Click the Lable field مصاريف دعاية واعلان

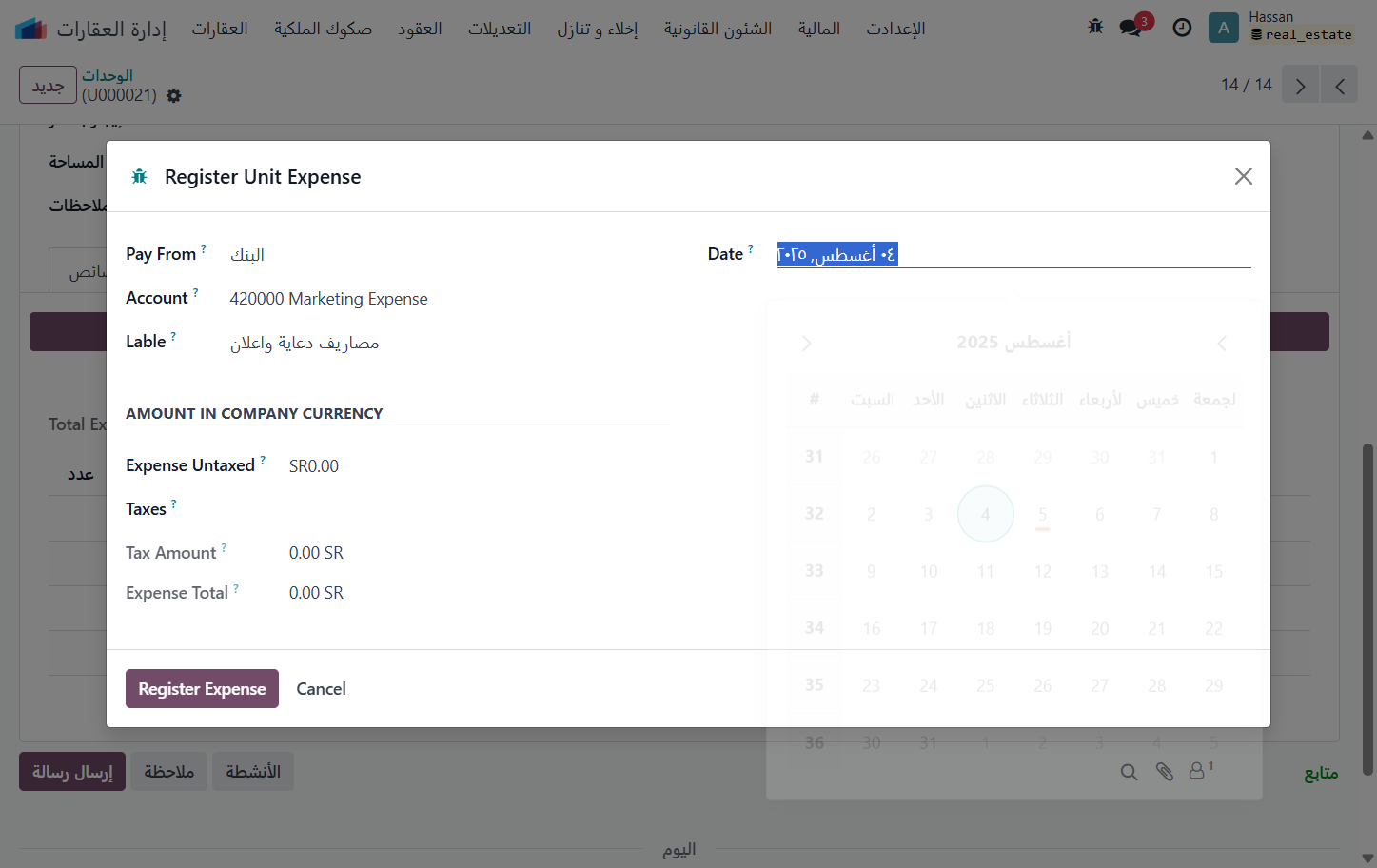point(450,343)
